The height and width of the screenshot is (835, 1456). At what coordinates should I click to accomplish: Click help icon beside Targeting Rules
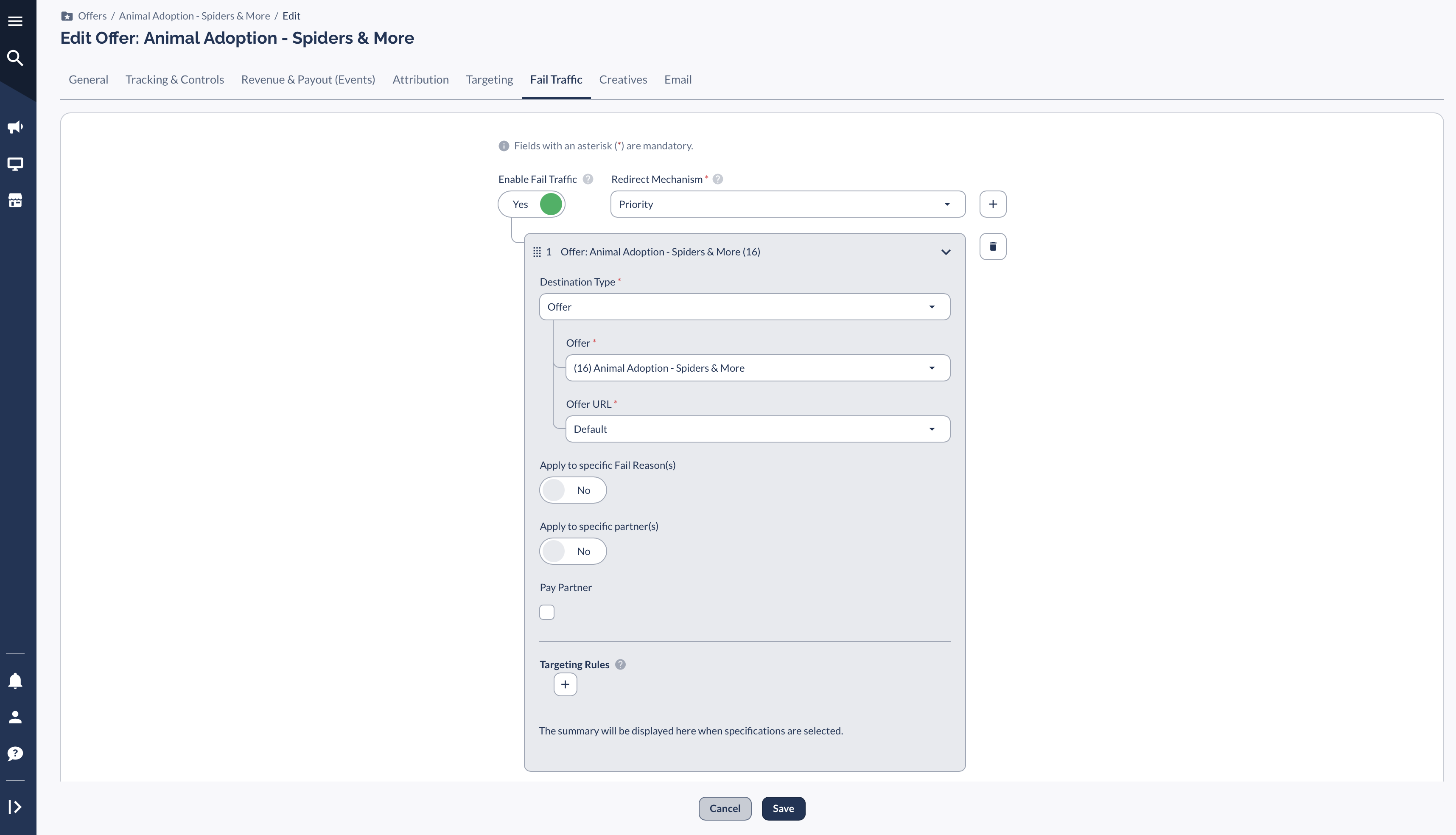[621, 665]
